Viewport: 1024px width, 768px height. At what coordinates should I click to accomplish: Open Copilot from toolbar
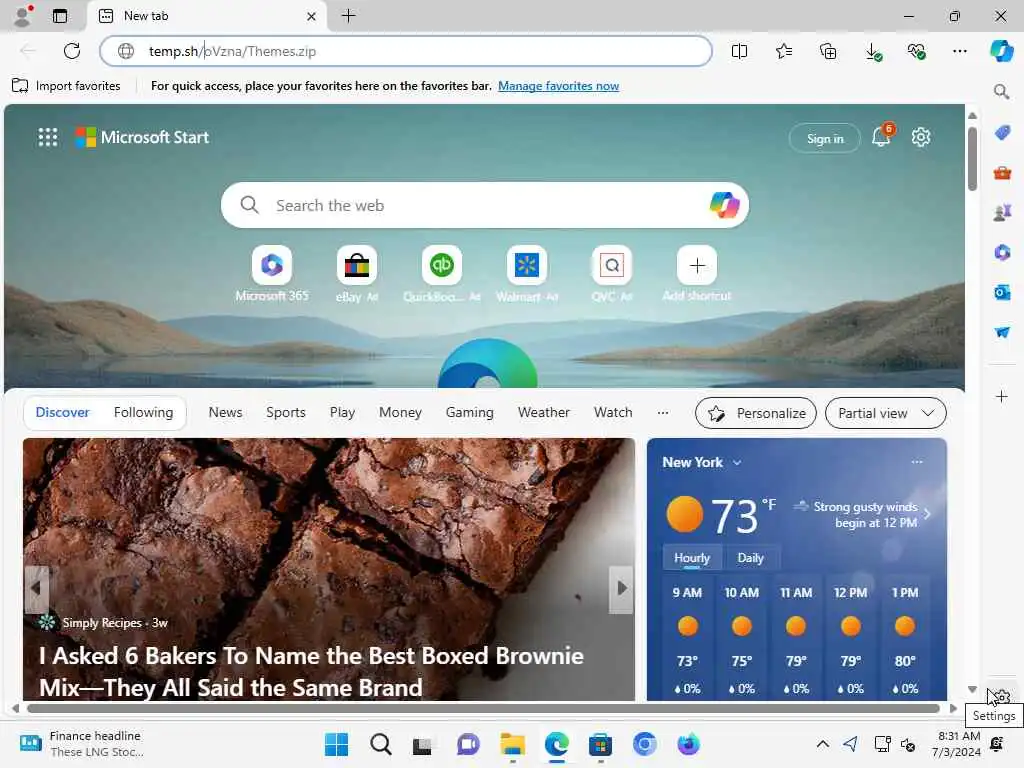click(1001, 51)
